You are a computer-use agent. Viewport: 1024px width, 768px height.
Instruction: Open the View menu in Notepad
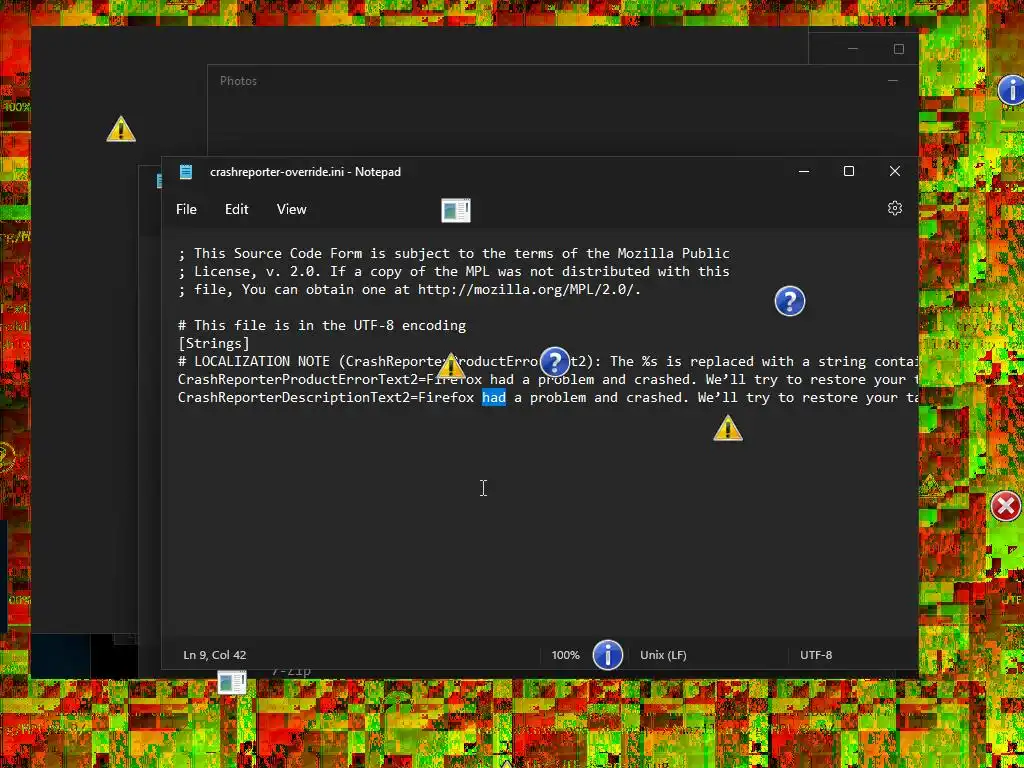291,209
